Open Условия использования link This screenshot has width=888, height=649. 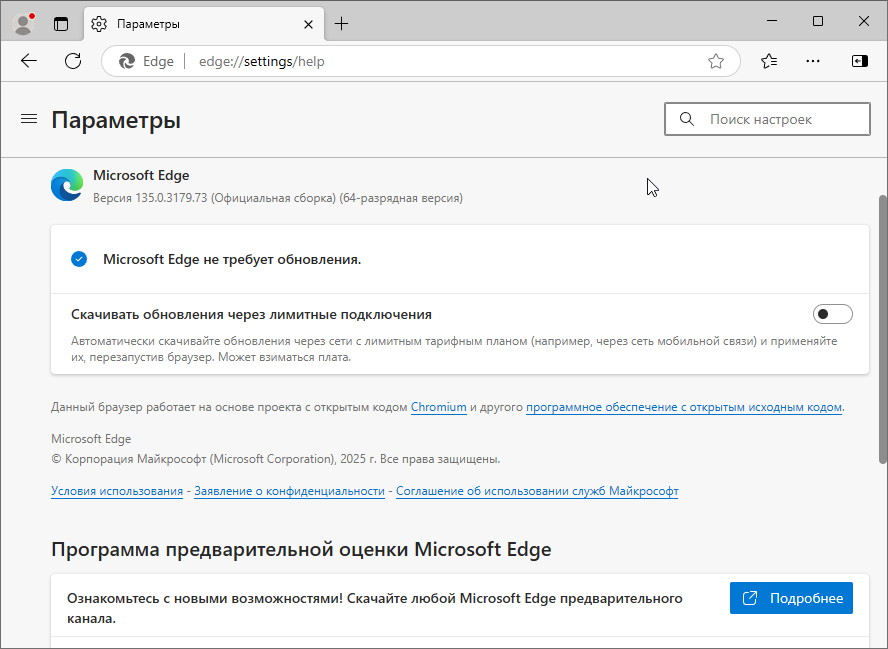pyautogui.click(x=117, y=491)
